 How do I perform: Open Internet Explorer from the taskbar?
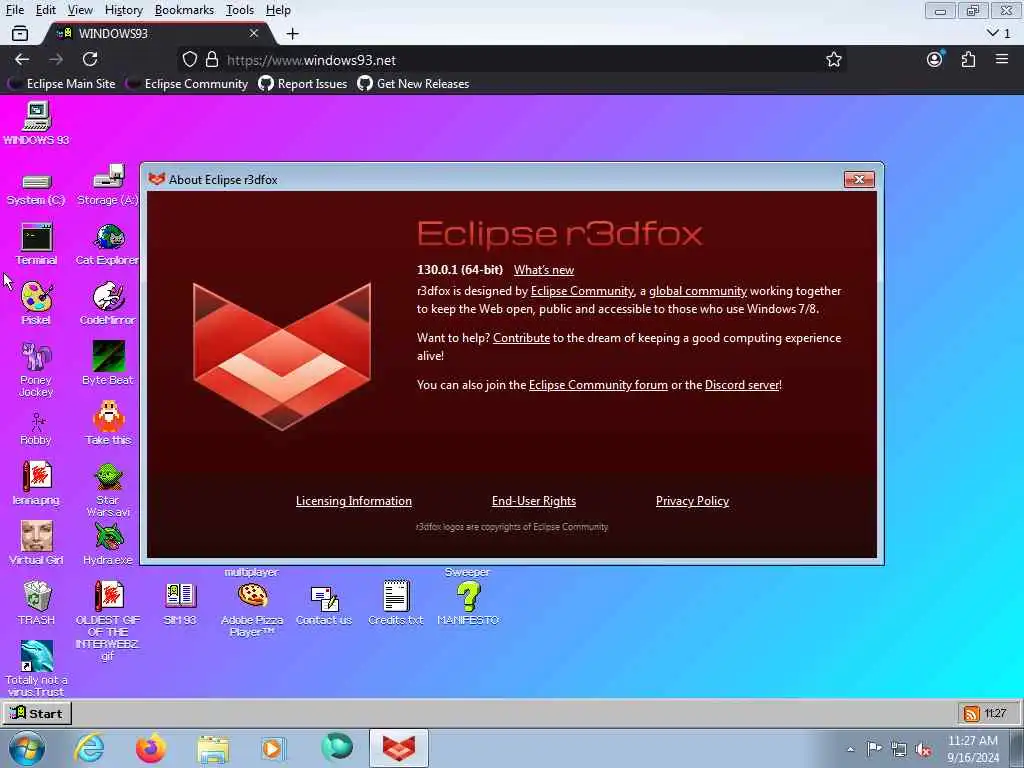(89, 748)
